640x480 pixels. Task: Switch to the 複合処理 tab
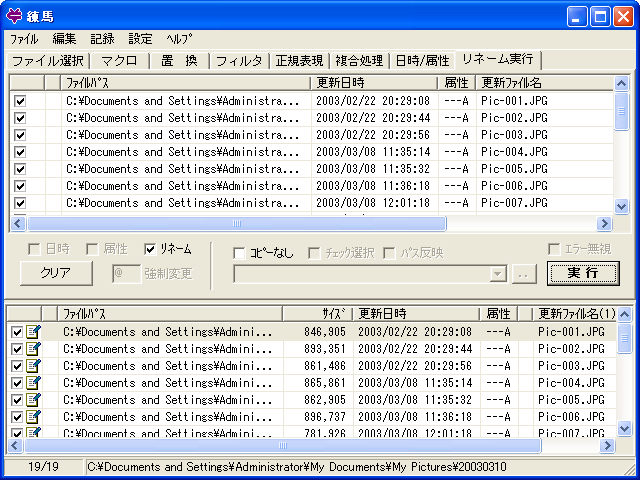pyautogui.click(x=359, y=61)
